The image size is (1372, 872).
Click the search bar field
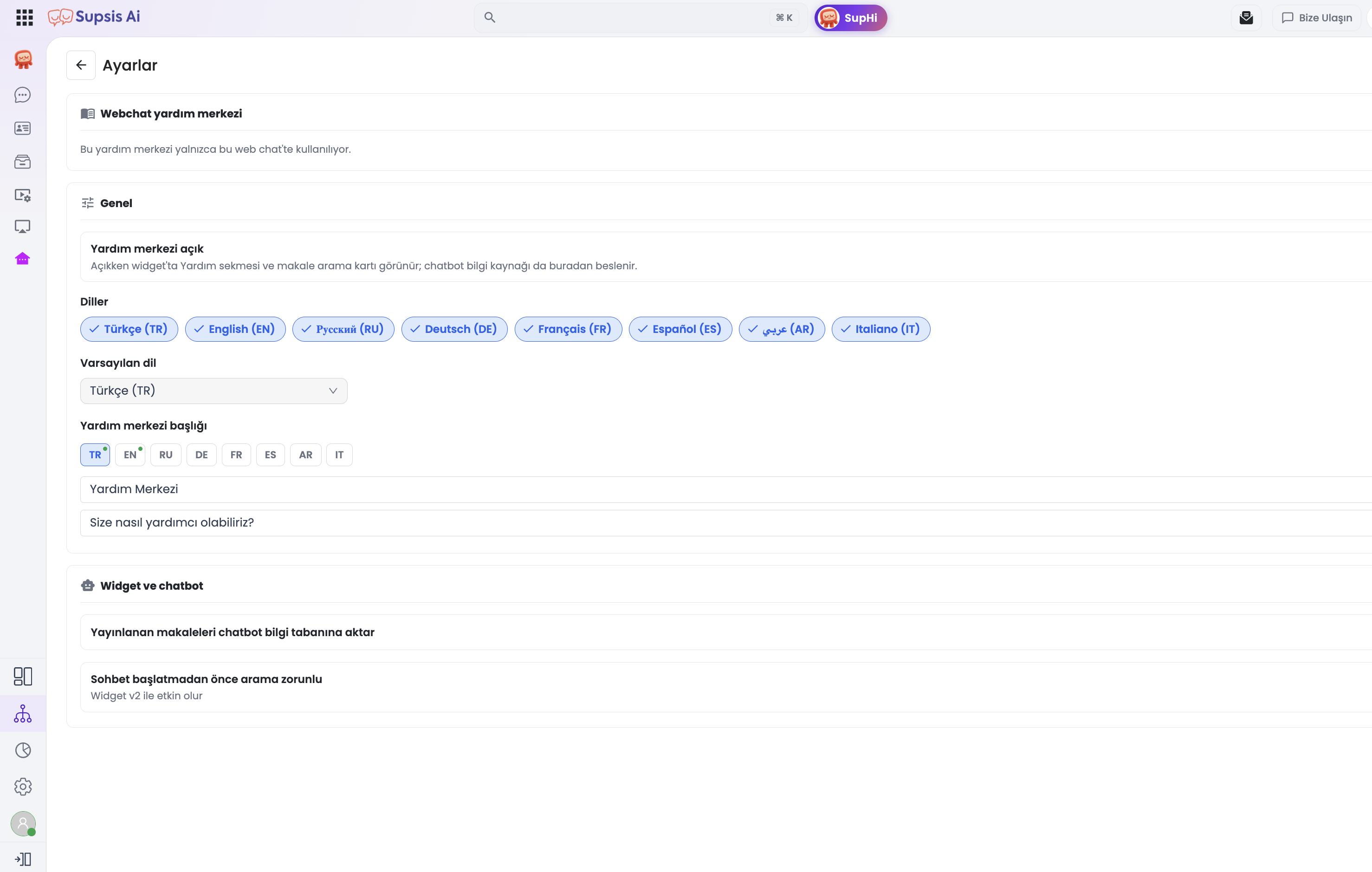click(x=641, y=18)
